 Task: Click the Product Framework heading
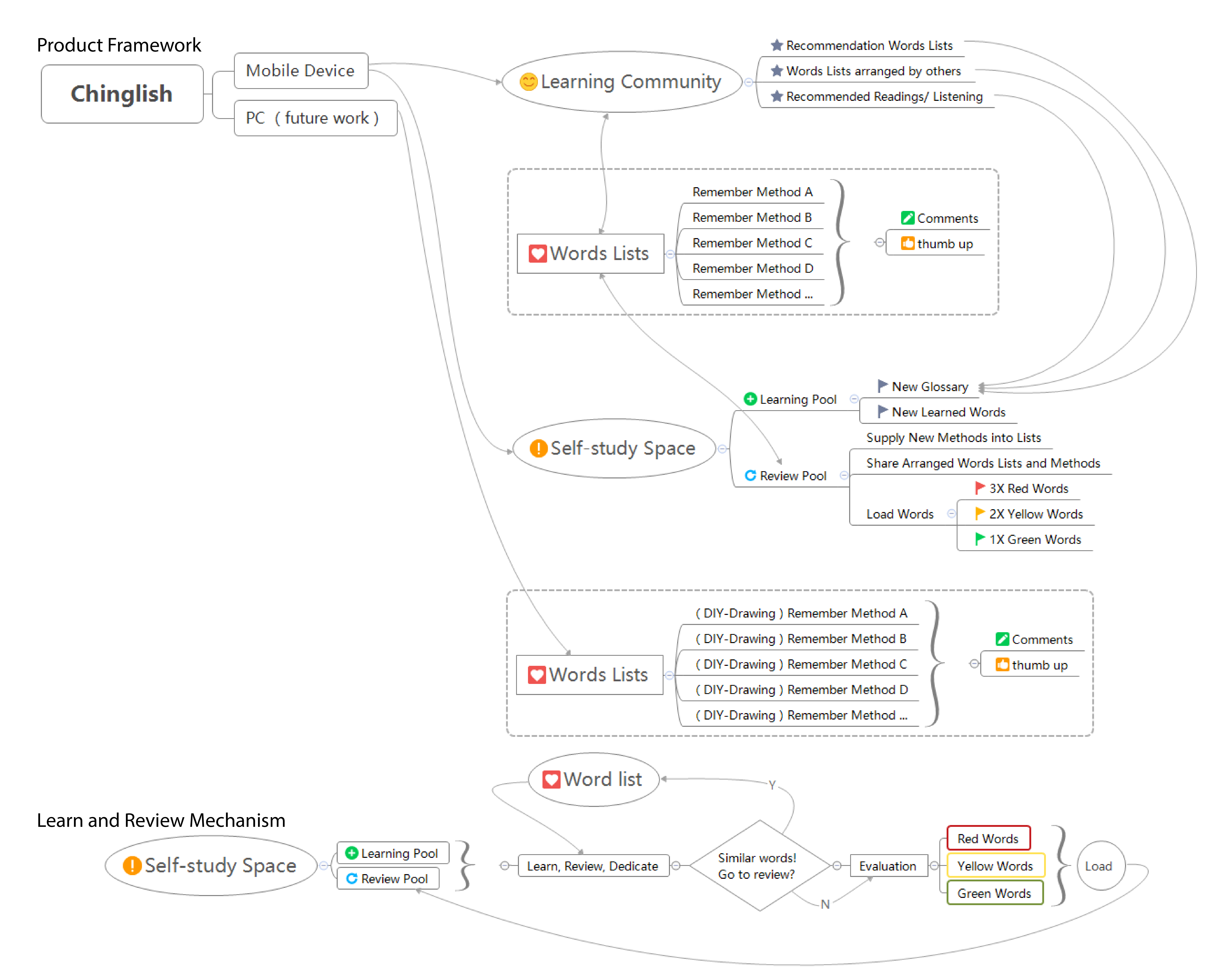coord(119,45)
